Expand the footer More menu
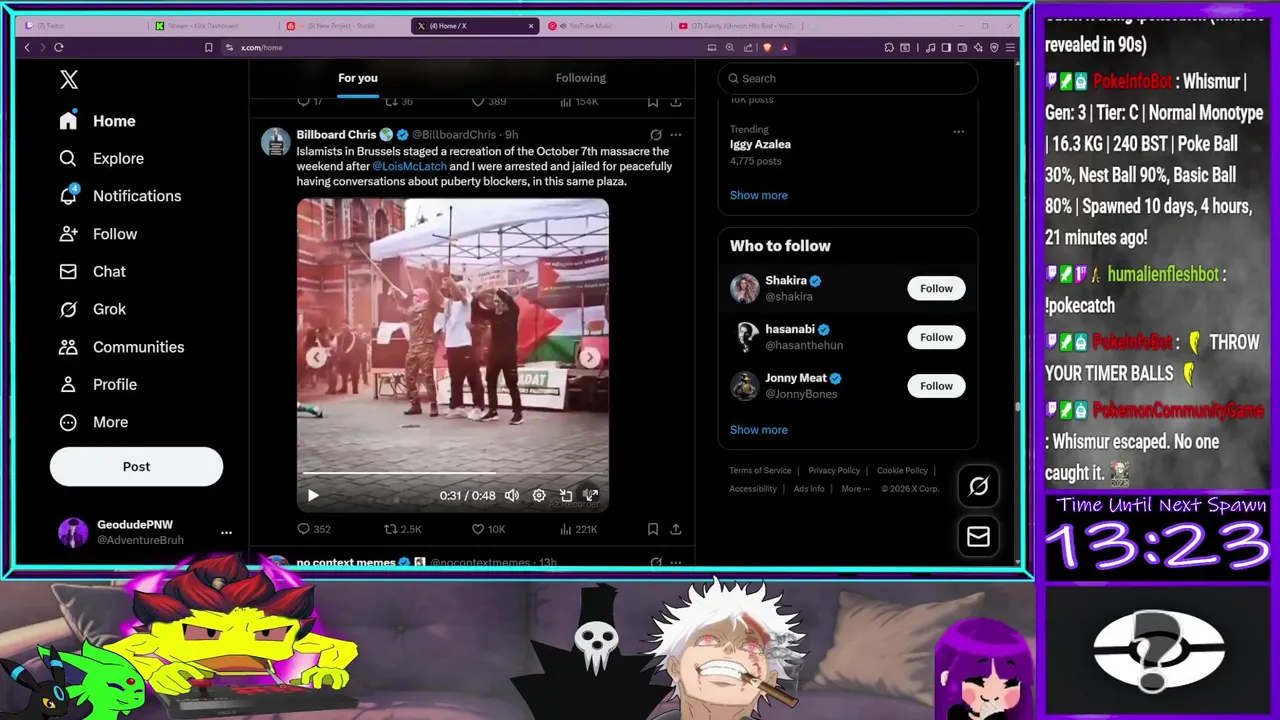This screenshot has width=1280, height=720. (x=855, y=489)
